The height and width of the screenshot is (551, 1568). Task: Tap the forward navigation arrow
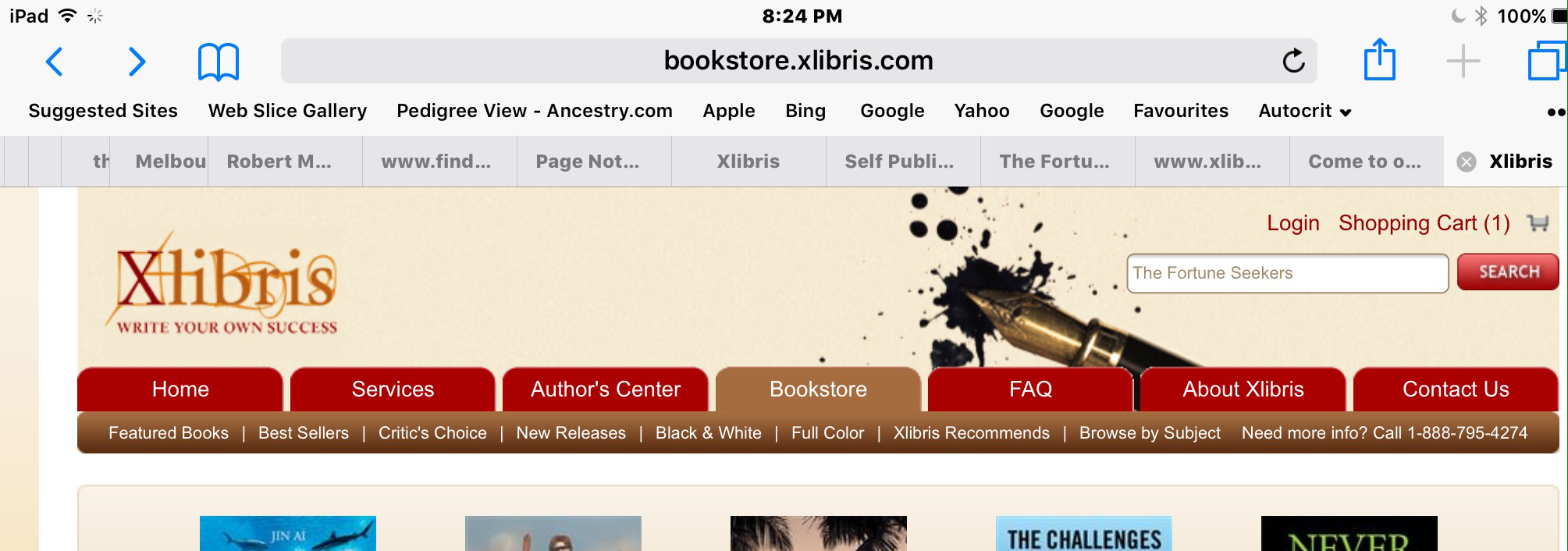click(x=137, y=62)
